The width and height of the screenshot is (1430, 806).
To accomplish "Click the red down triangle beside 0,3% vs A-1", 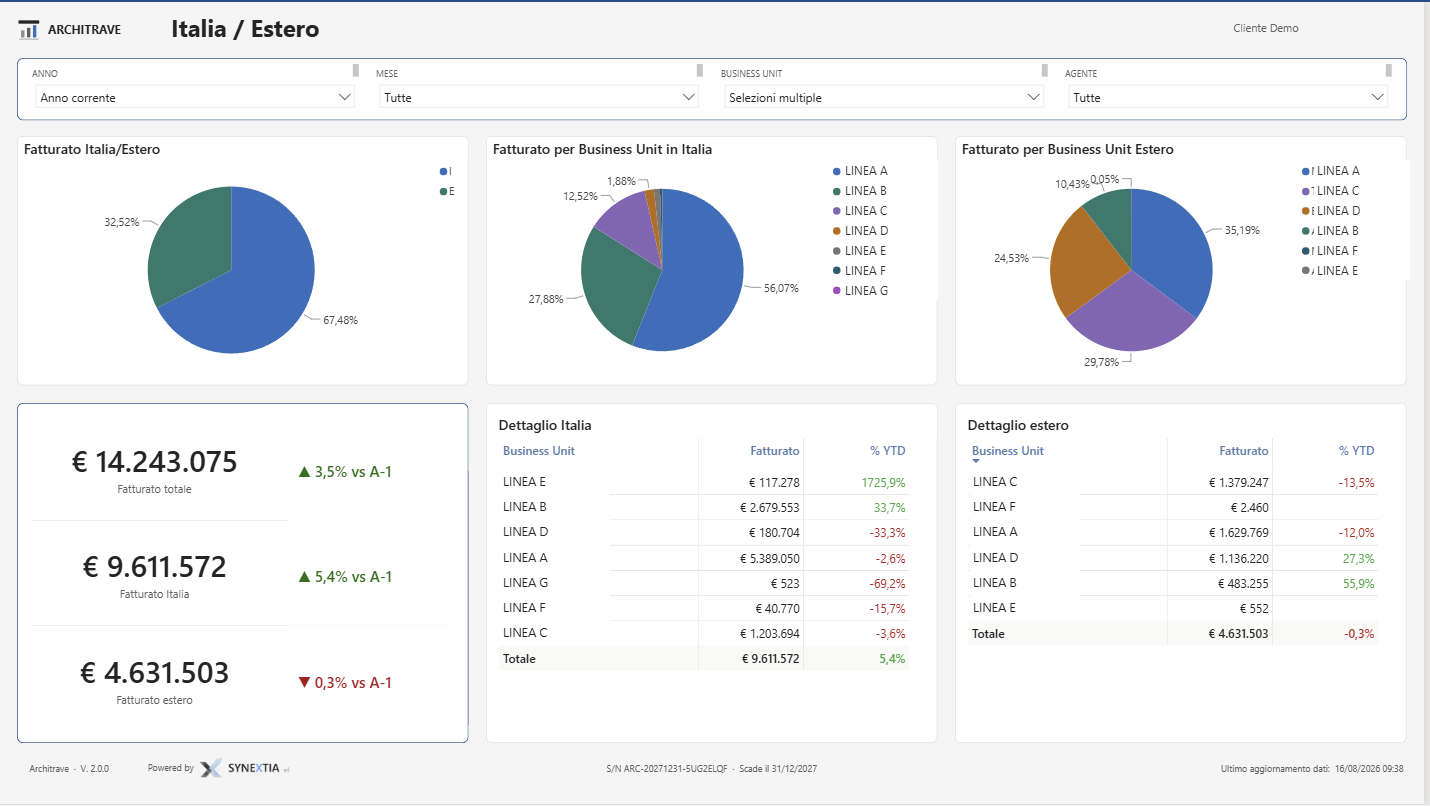I will [x=305, y=683].
